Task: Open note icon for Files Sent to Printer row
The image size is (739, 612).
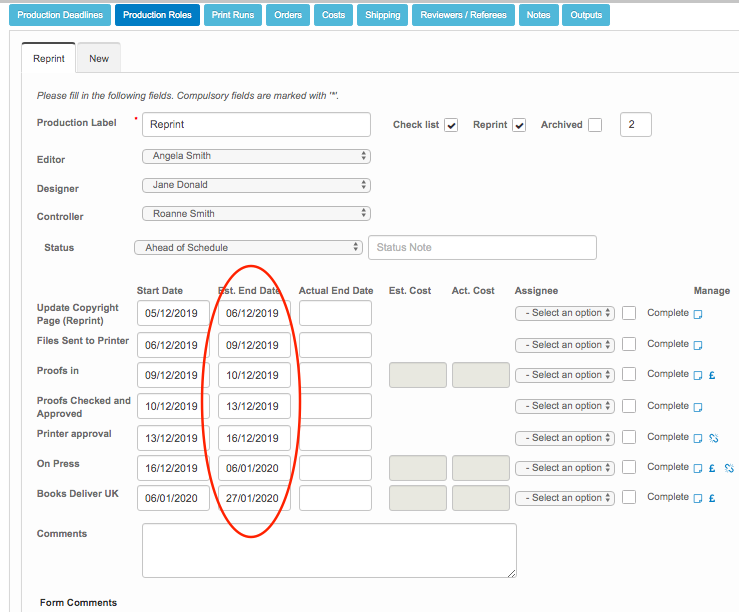Action: [x=698, y=345]
